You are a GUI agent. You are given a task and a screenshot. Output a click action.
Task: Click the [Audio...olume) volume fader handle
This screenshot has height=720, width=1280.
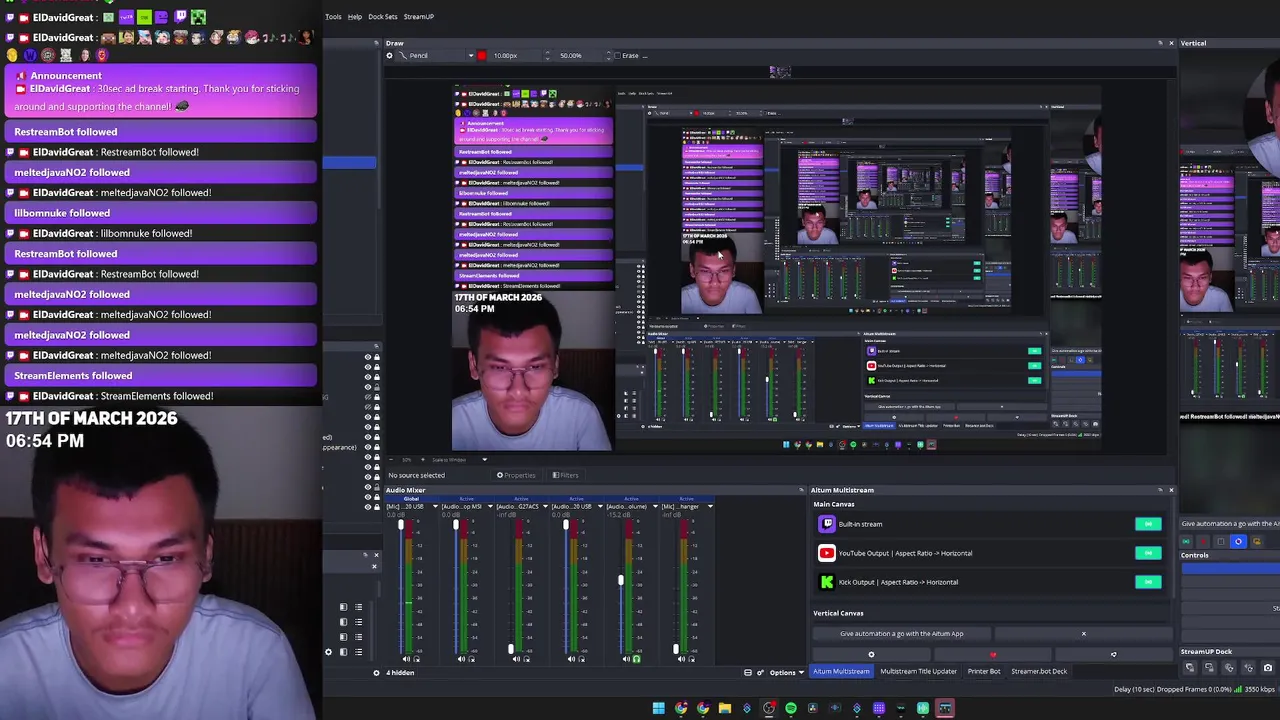[x=621, y=580]
